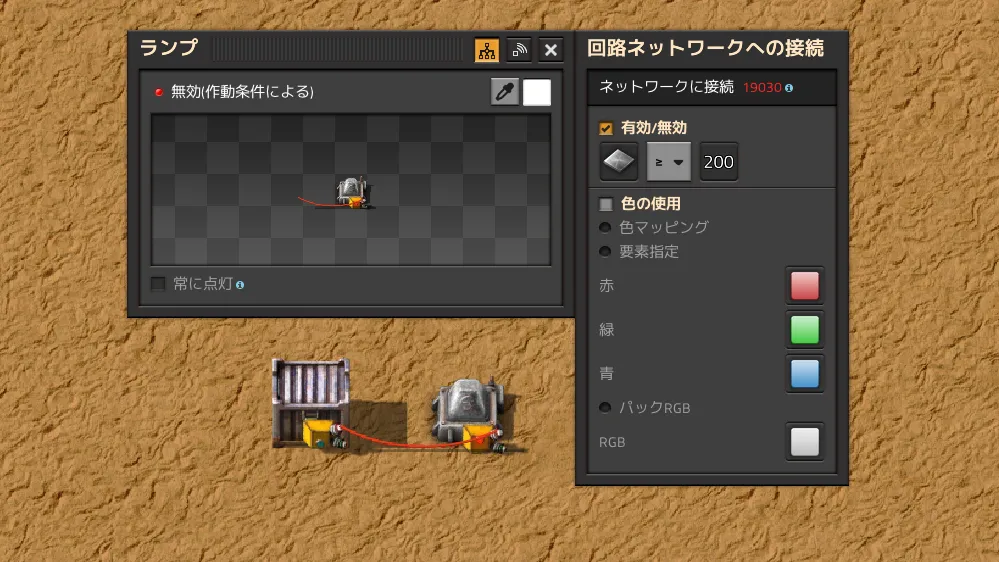Open the logistic network connection icon
The height and width of the screenshot is (562, 999).
[519, 50]
